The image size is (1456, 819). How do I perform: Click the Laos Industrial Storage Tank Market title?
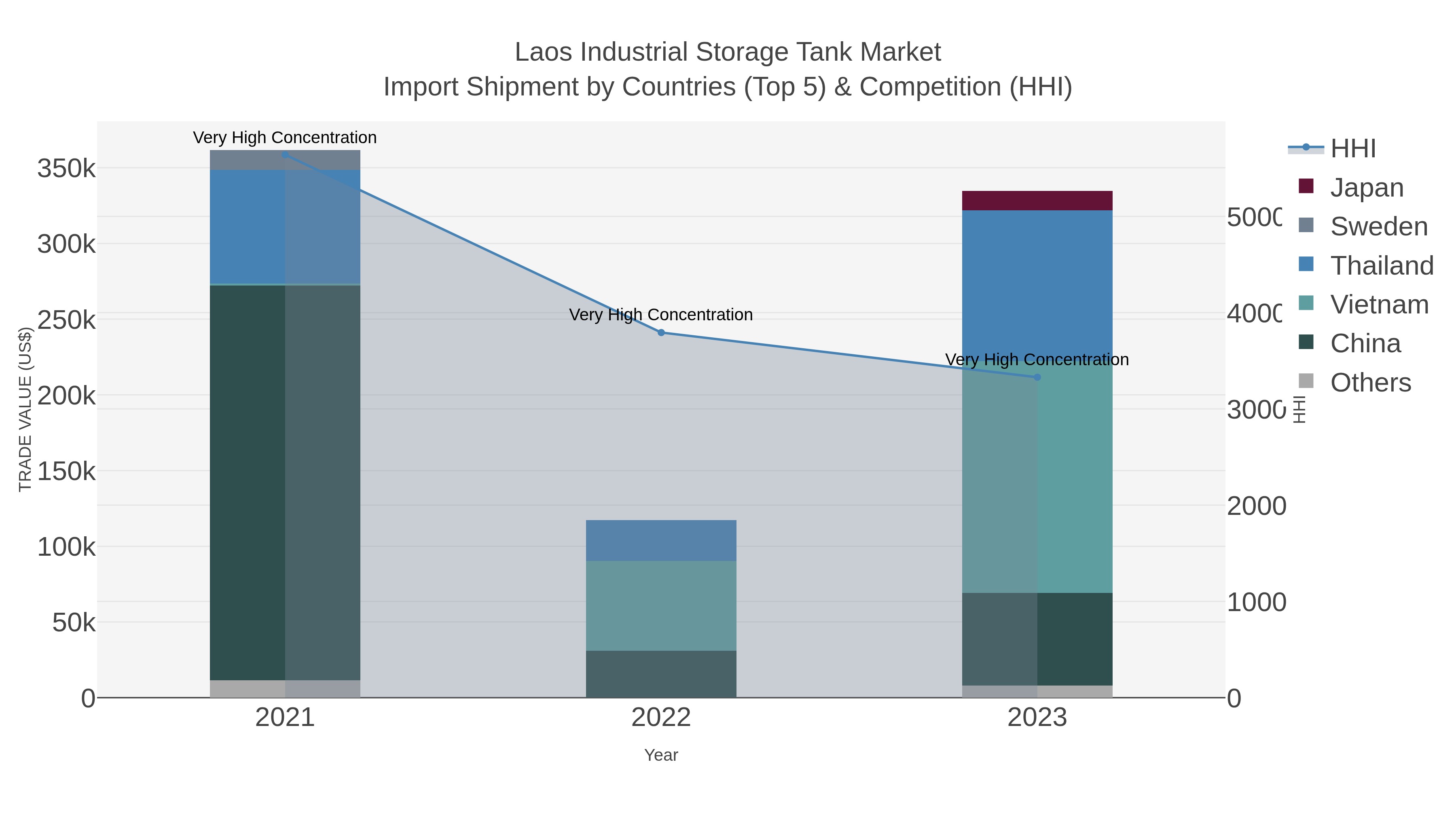(728, 52)
